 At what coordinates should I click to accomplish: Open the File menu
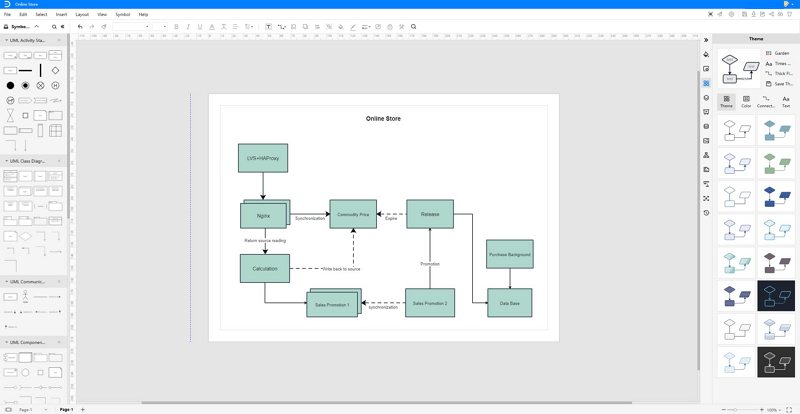pos(7,14)
